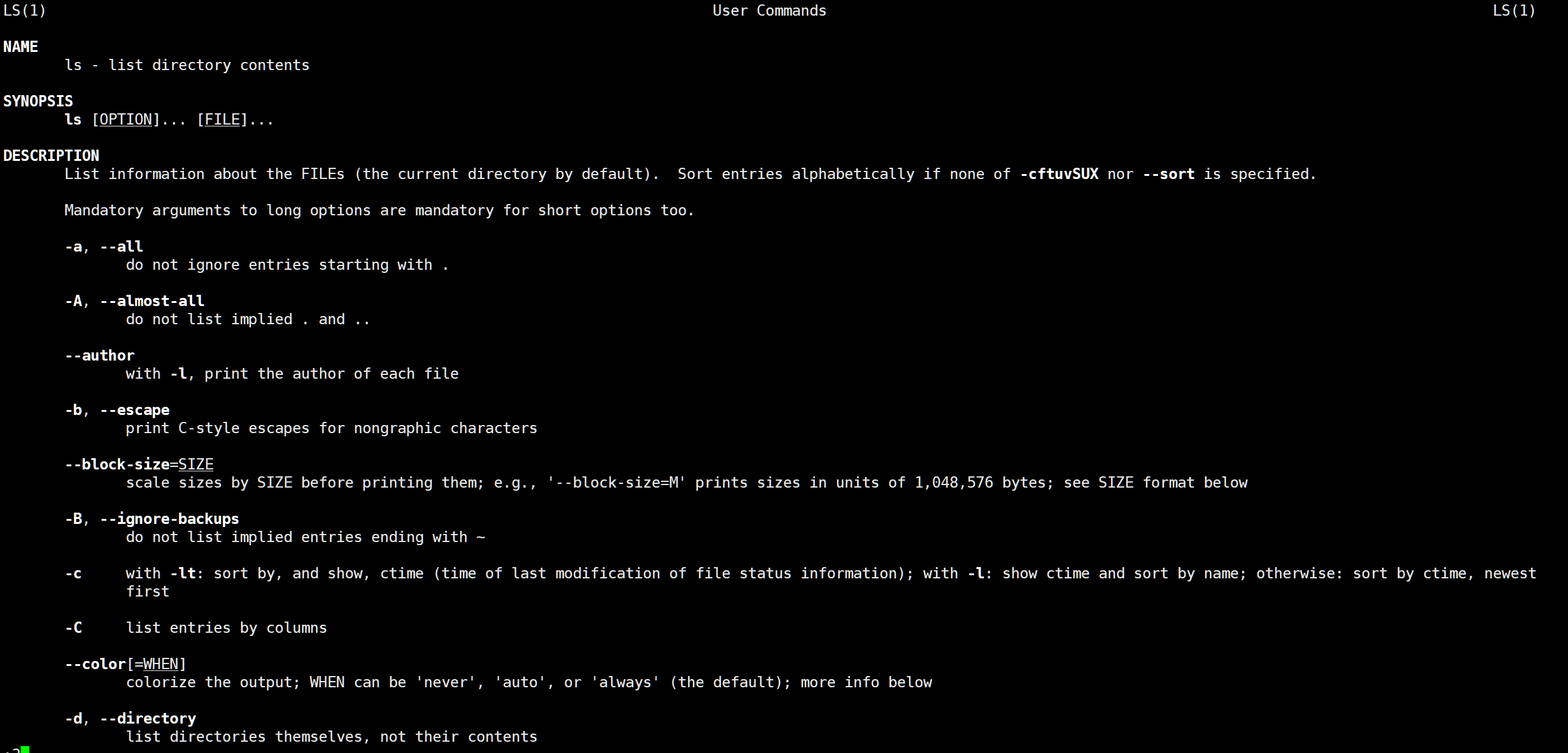Click the bold -cftuvSUX flags text
This screenshot has width=1568, height=753.
[1059, 174]
